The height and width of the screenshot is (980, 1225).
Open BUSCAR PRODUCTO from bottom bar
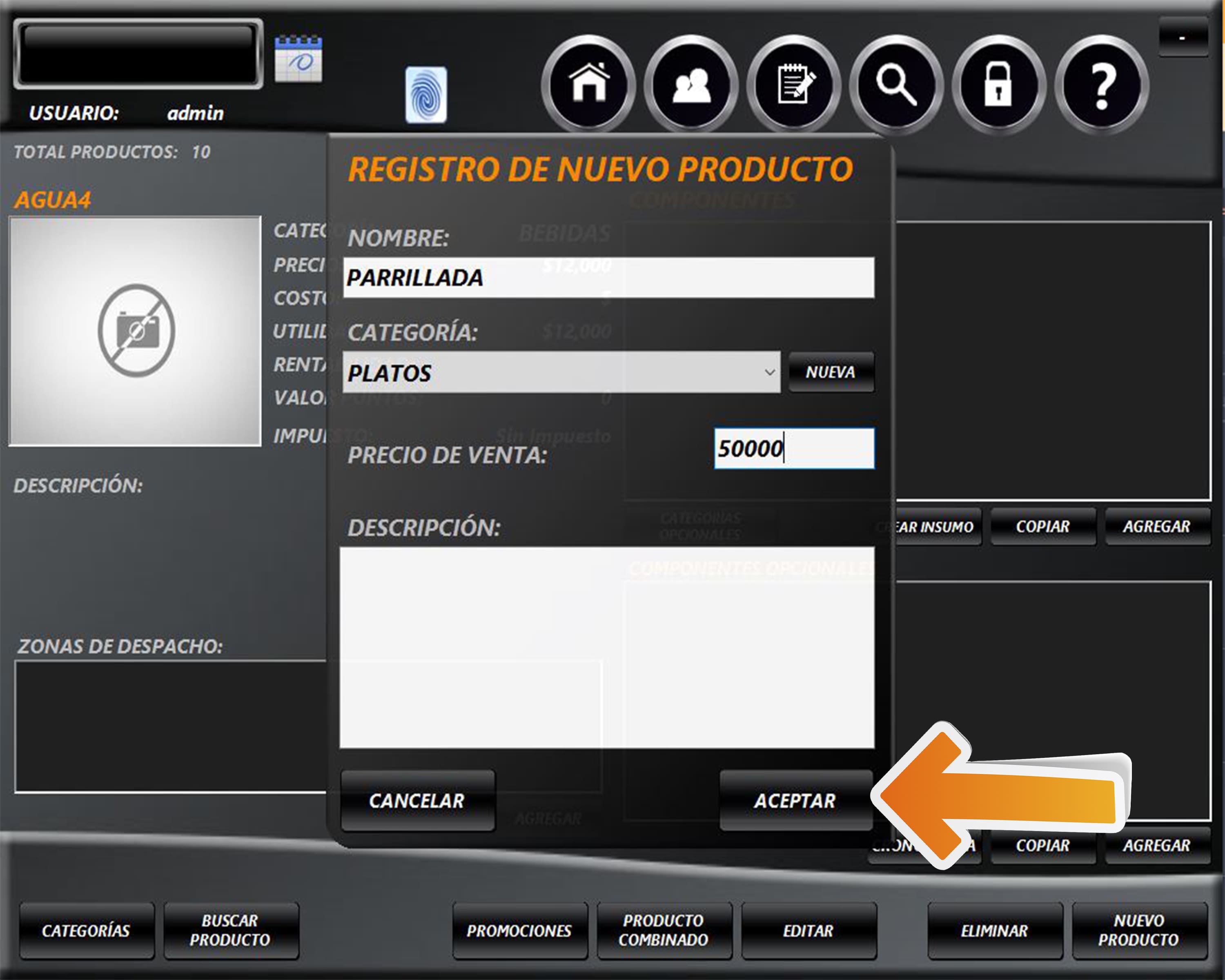tap(231, 930)
